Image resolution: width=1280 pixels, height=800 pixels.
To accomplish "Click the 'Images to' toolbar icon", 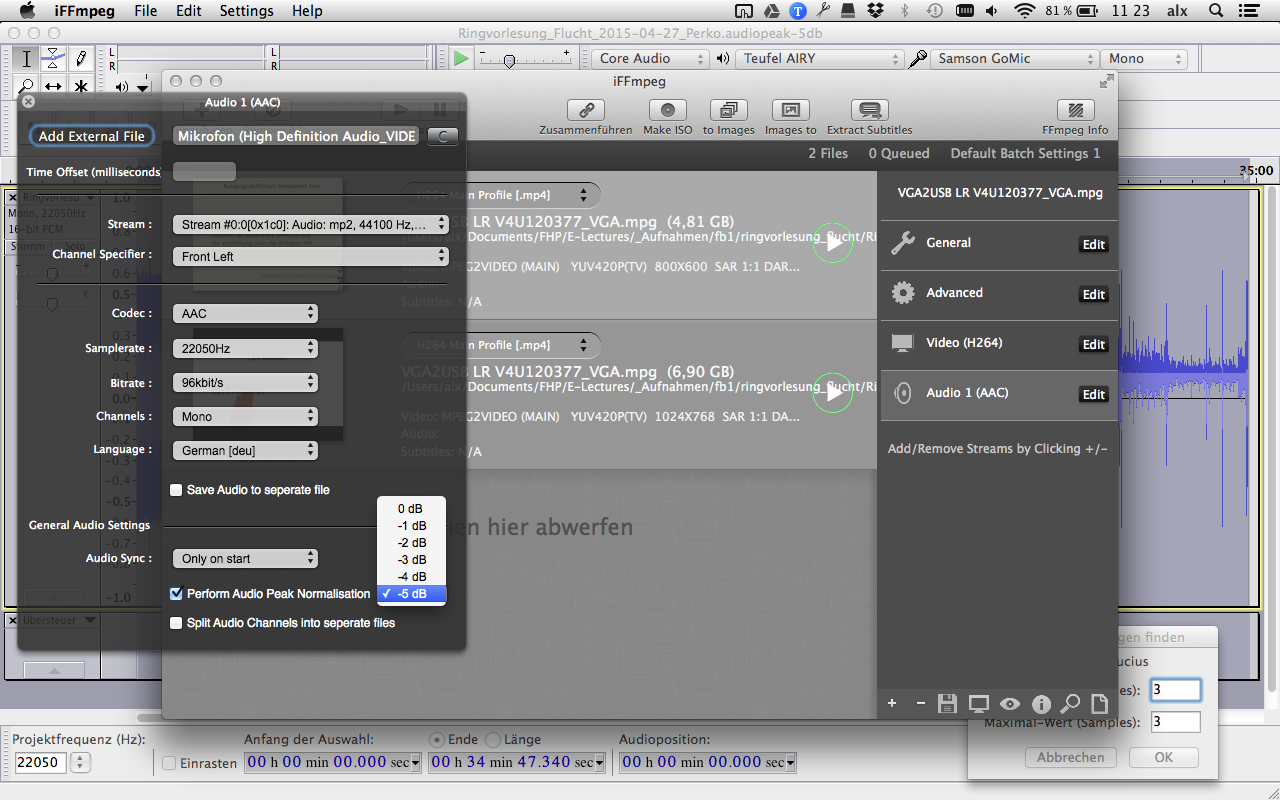I will [x=790, y=110].
